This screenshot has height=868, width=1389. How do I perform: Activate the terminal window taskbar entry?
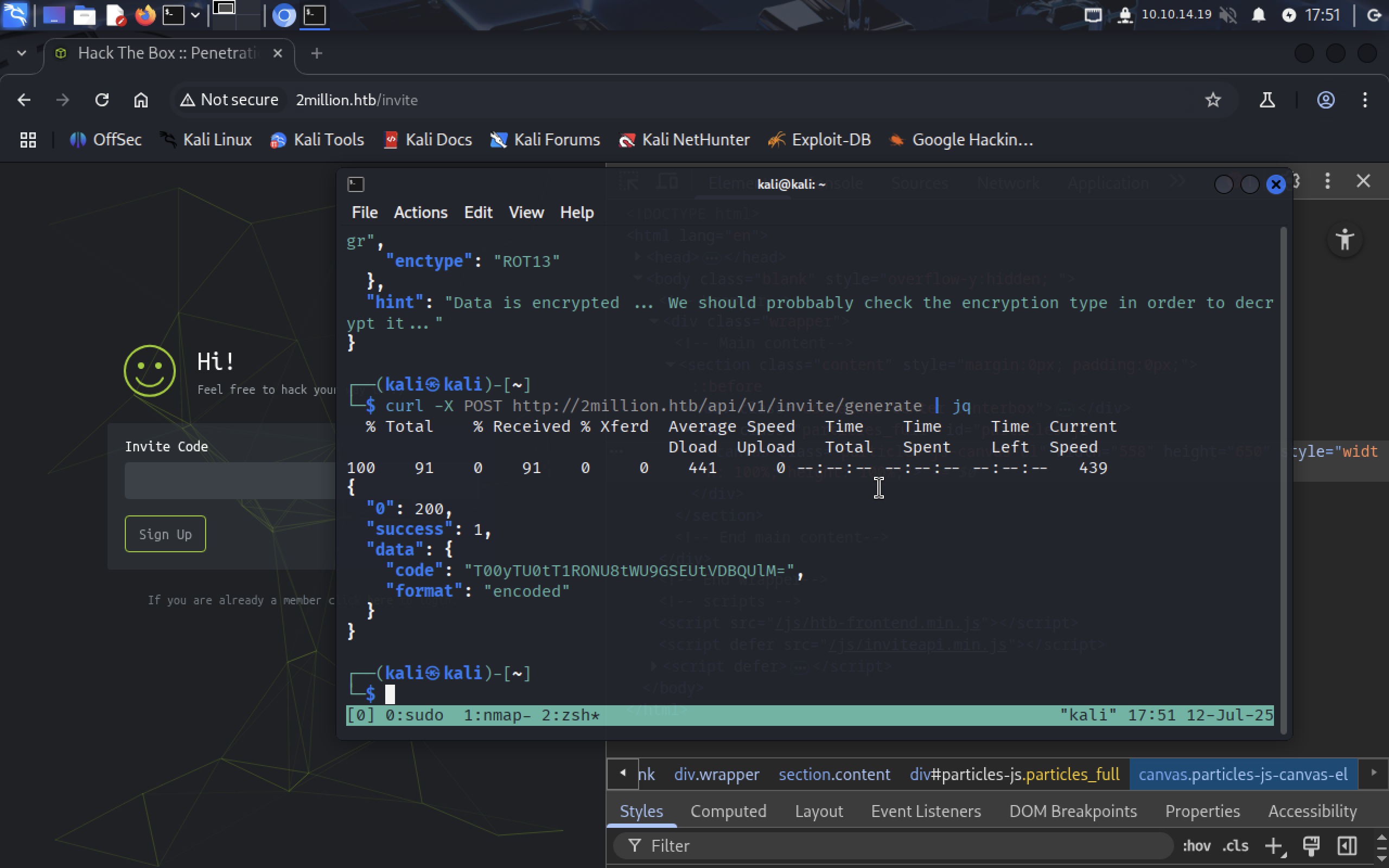click(x=315, y=15)
